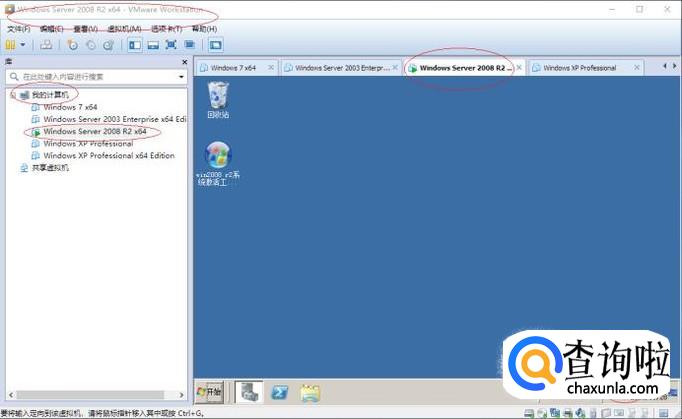Click the CD/DVD device status bar icon

(x=542, y=413)
